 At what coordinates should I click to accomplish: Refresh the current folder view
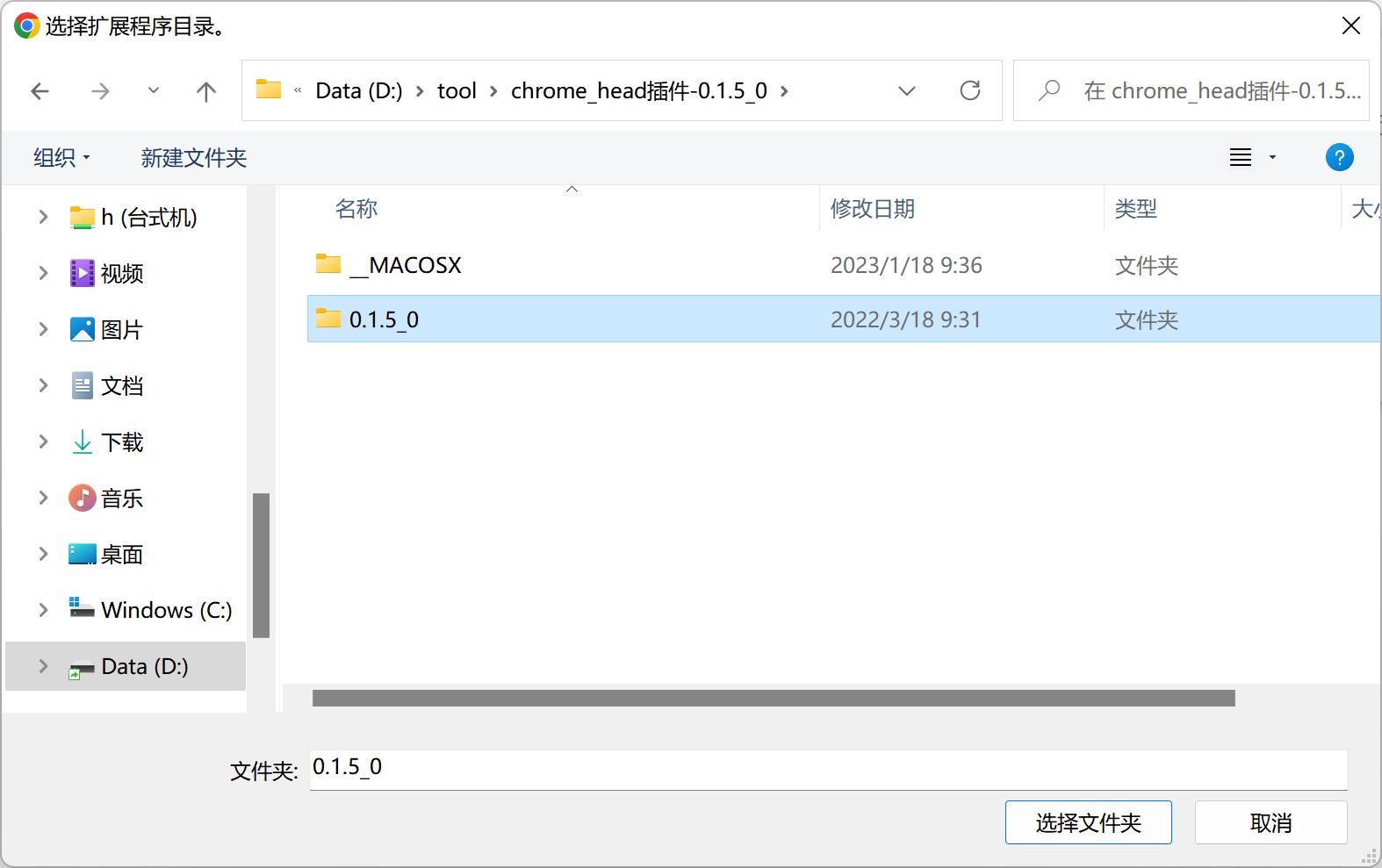coord(970,90)
